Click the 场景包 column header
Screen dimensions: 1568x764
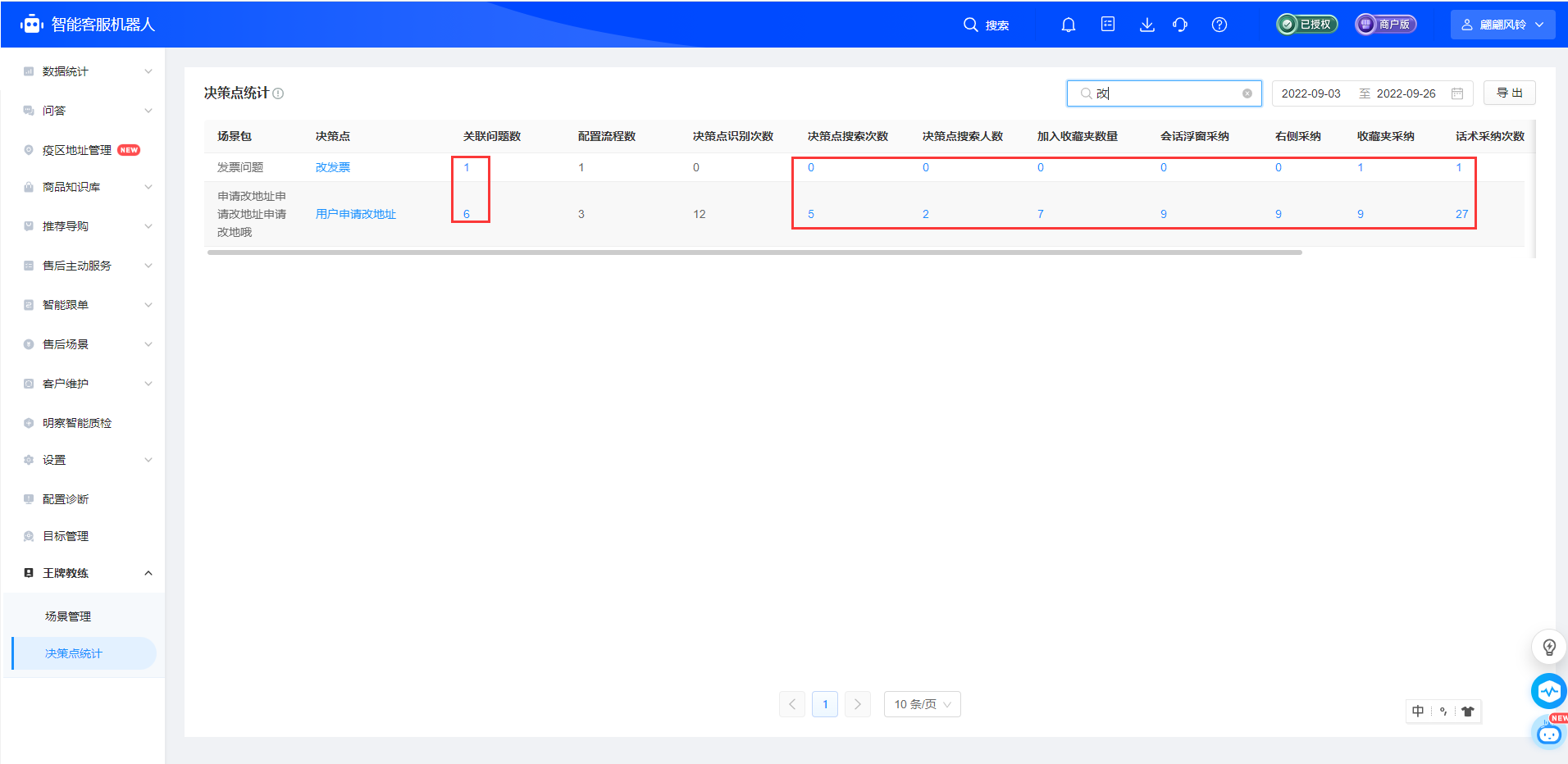pos(235,136)
